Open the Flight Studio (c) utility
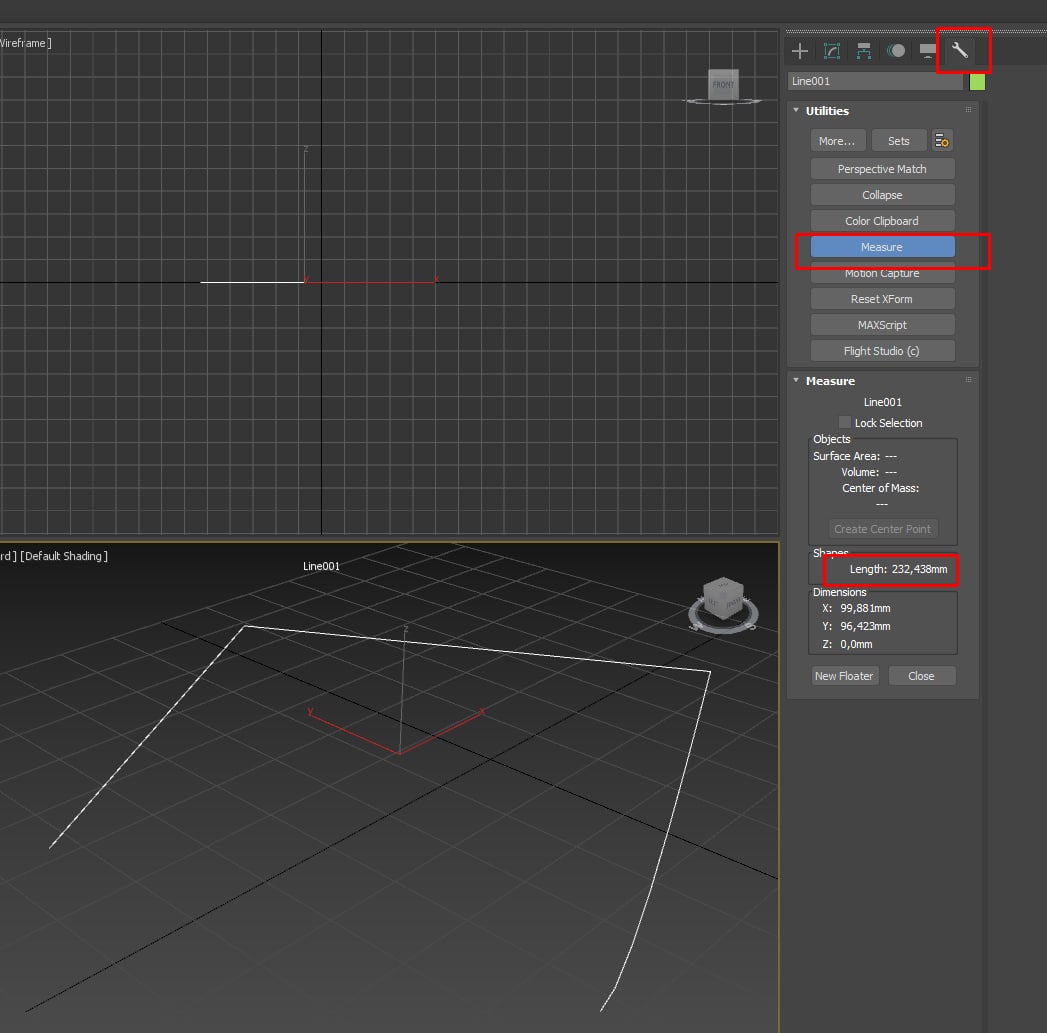 [x=882, y=351]
